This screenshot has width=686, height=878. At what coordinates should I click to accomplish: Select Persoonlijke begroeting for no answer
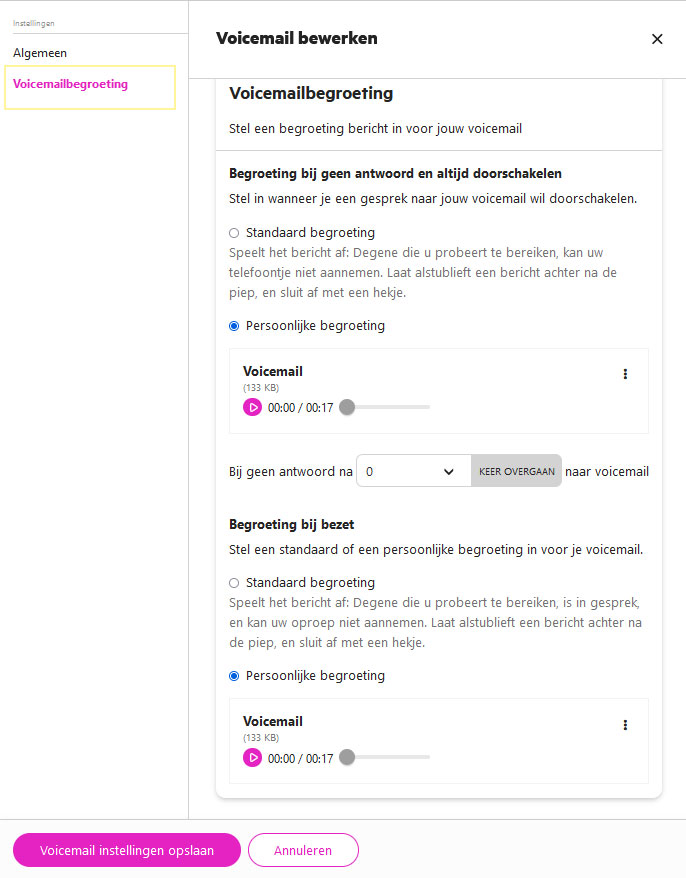tap(234, 326)
